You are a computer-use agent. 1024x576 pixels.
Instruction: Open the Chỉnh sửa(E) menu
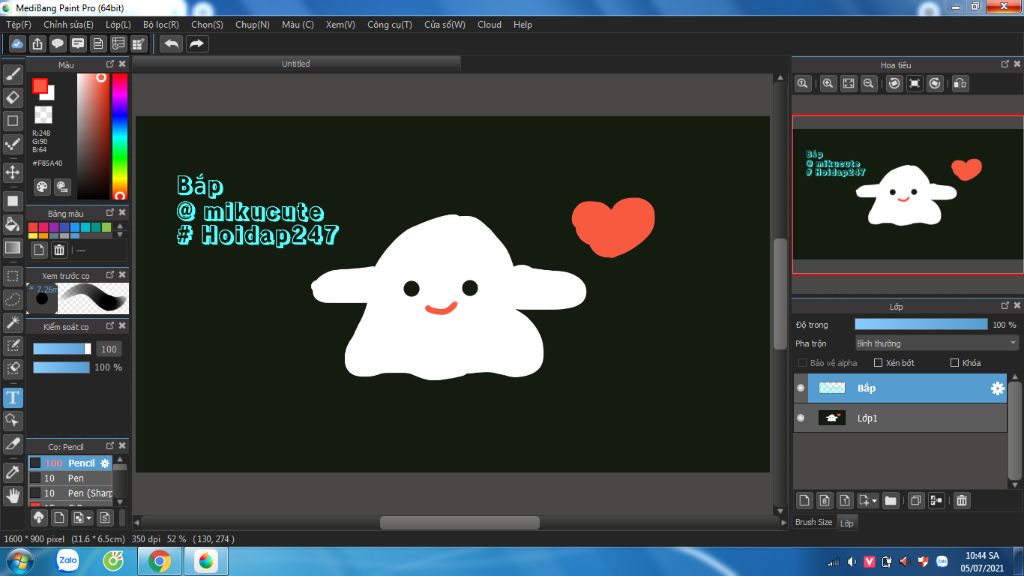pyautogui.click(x=69, y=25)
